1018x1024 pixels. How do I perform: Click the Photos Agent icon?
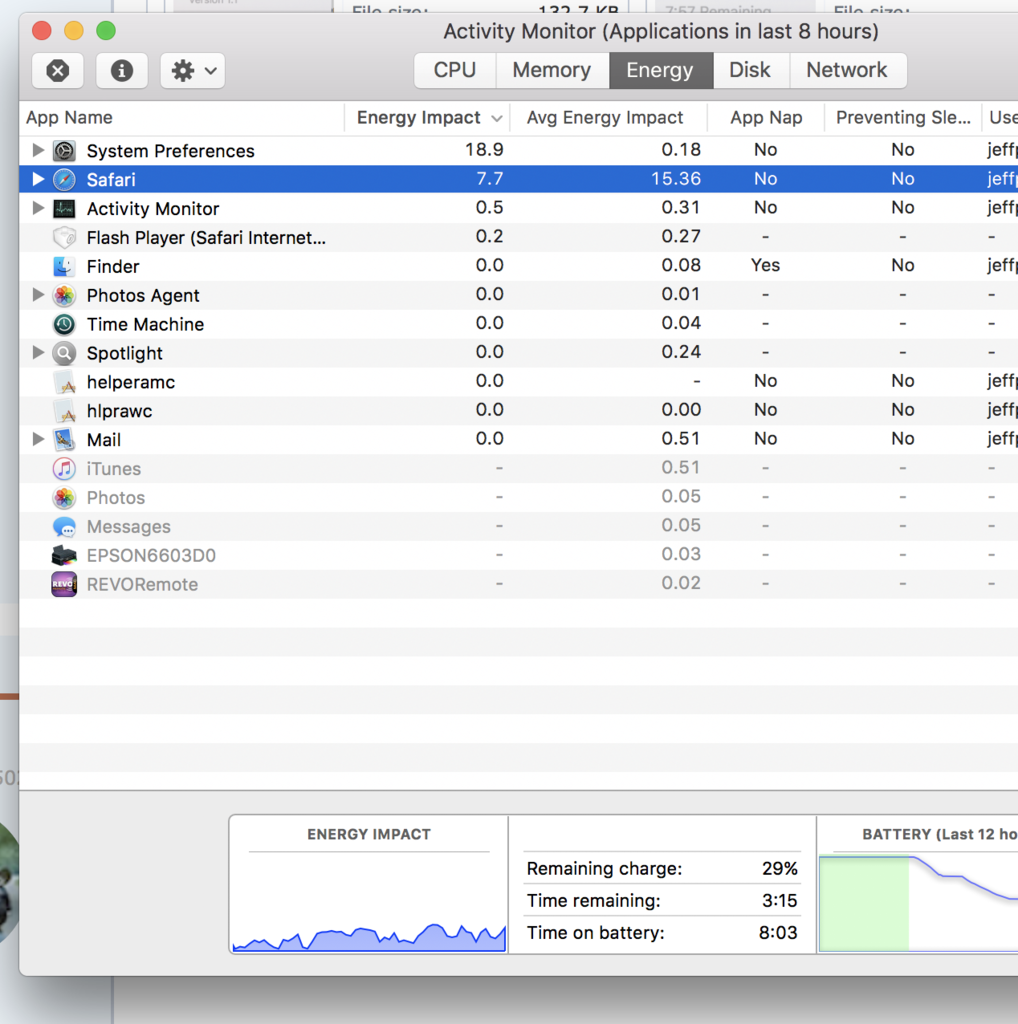pos(64,295)
